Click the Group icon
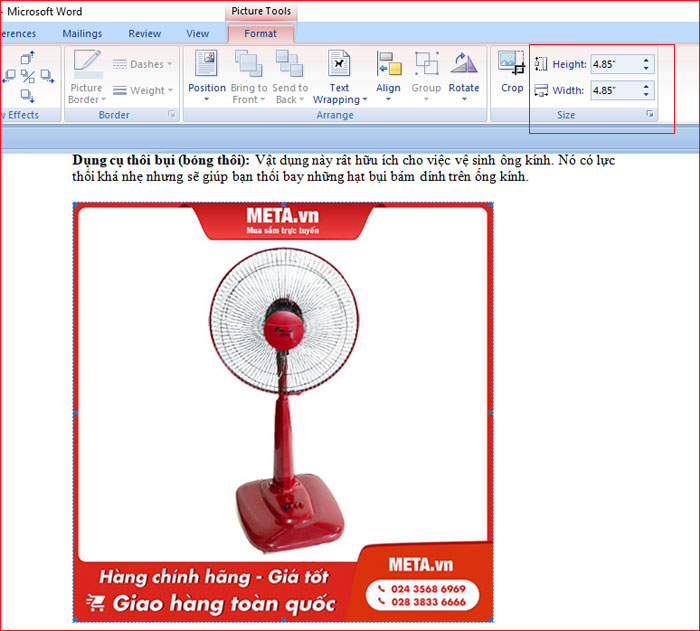Image resolution: width=700 pixels, height=631 pixels. tap(426, 63)
